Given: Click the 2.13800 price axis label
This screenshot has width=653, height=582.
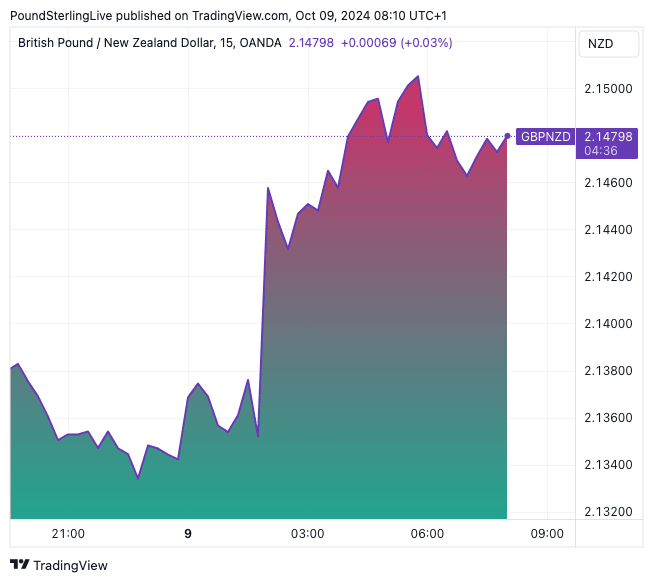Looking at the screenshot, I should (x=608, y=371).
